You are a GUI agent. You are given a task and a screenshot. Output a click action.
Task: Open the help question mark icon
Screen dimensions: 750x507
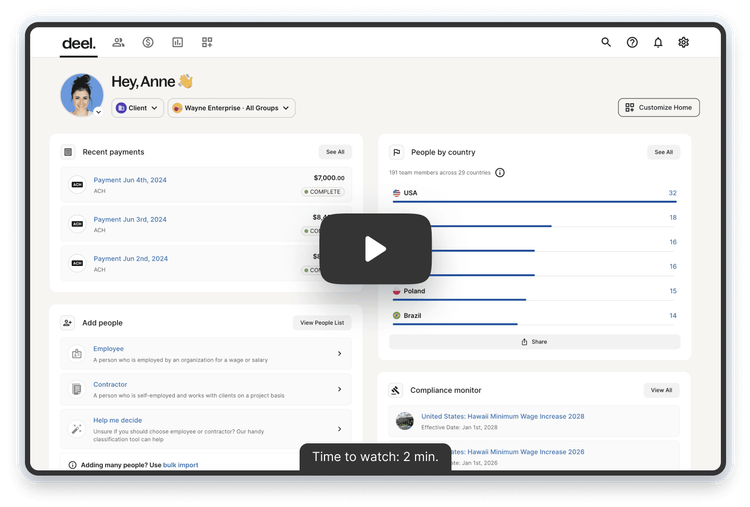tap(632, 43)
